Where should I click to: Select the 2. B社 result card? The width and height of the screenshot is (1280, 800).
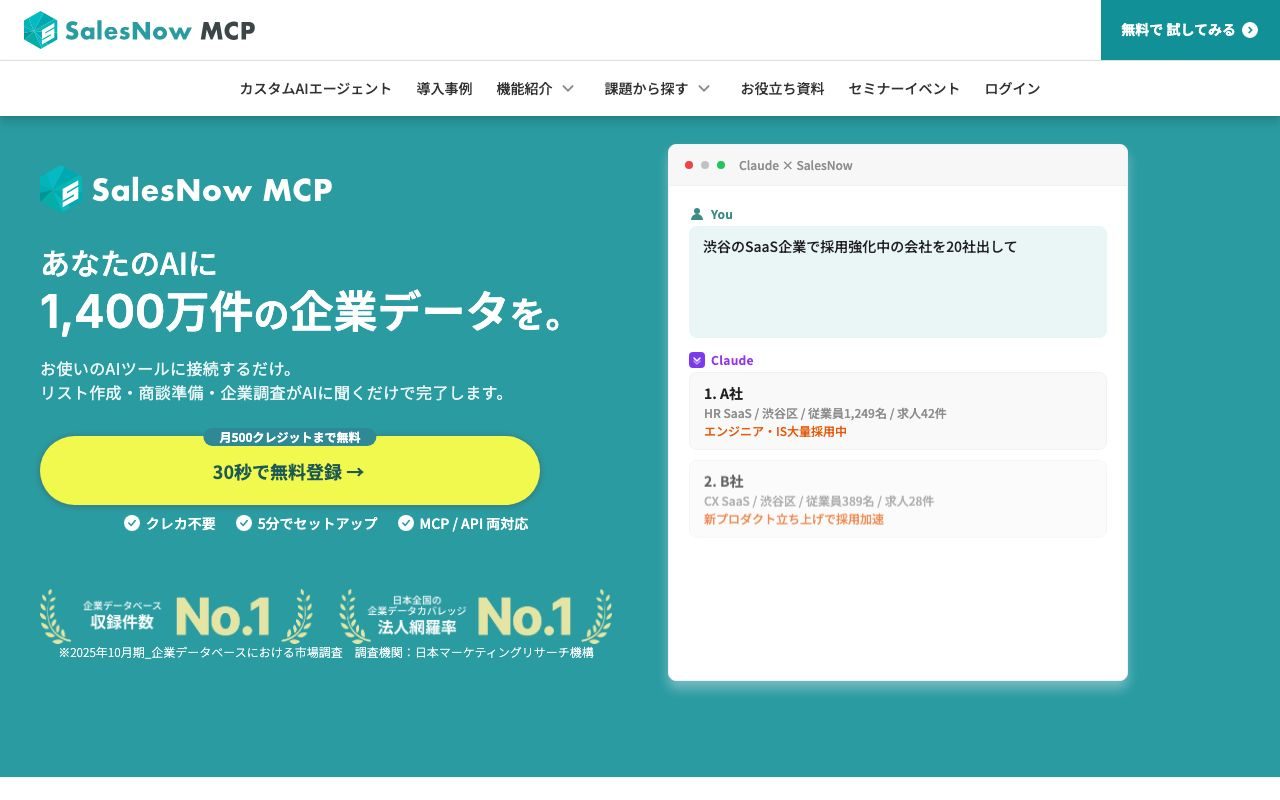(898, 498)
